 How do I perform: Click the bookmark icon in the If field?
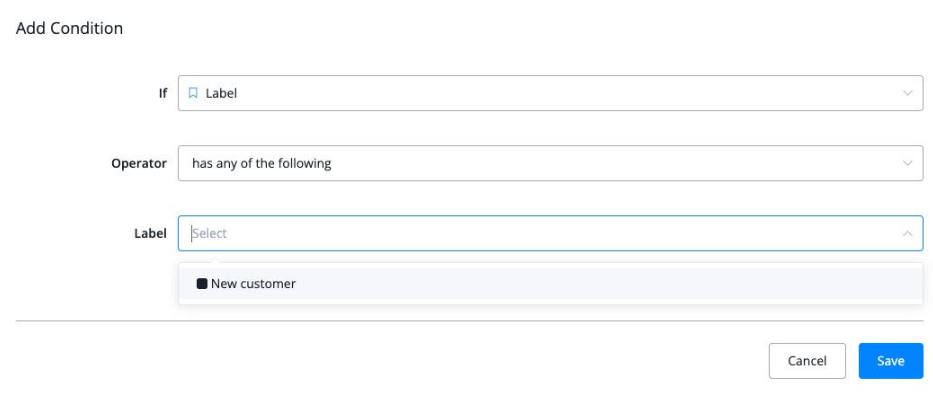[x=194, y=93]
